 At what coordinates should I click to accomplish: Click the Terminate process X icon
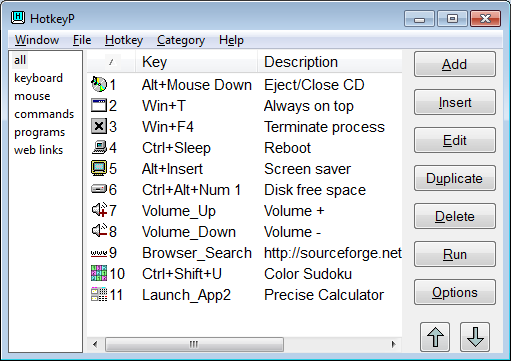[99, 126]
